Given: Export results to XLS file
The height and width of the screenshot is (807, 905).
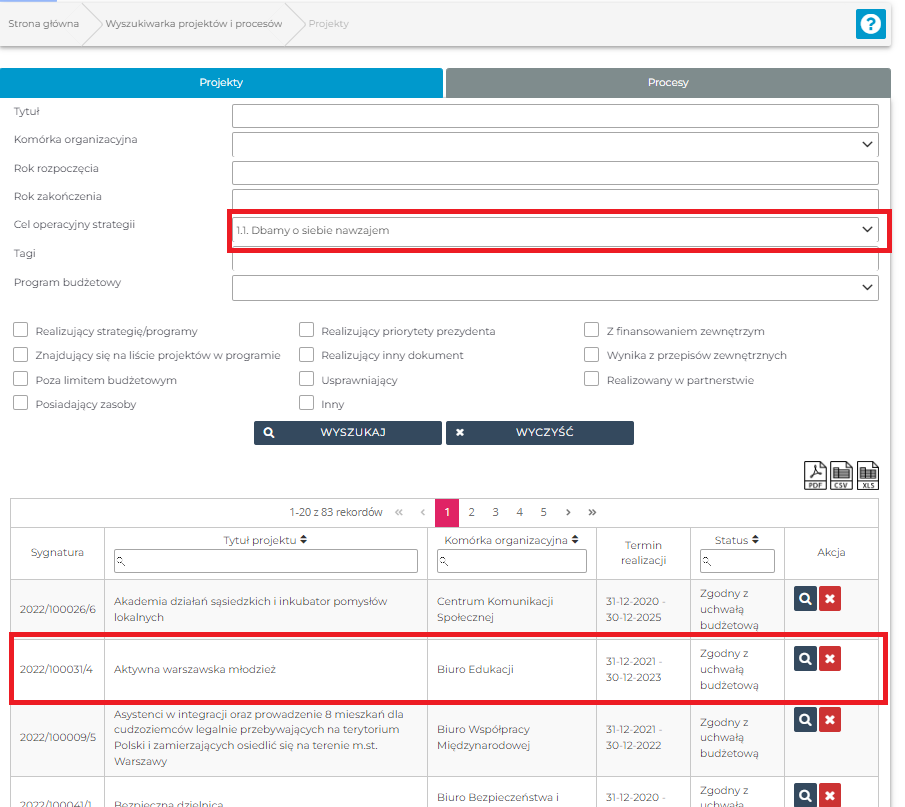Looking at the screenshot, I should pos(868,475).
